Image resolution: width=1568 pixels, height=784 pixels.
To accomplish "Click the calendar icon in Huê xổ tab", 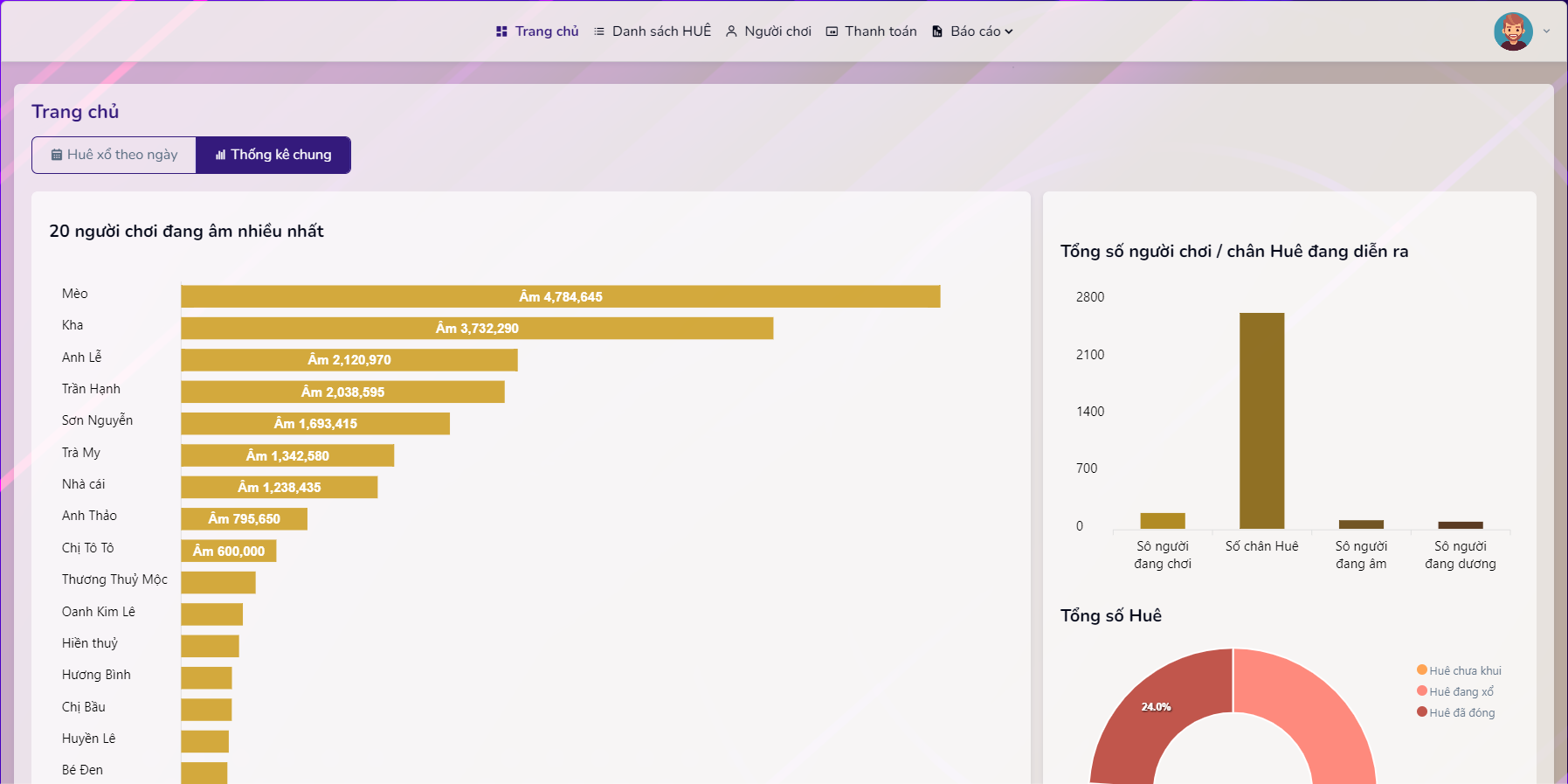I will click(57, 155).
